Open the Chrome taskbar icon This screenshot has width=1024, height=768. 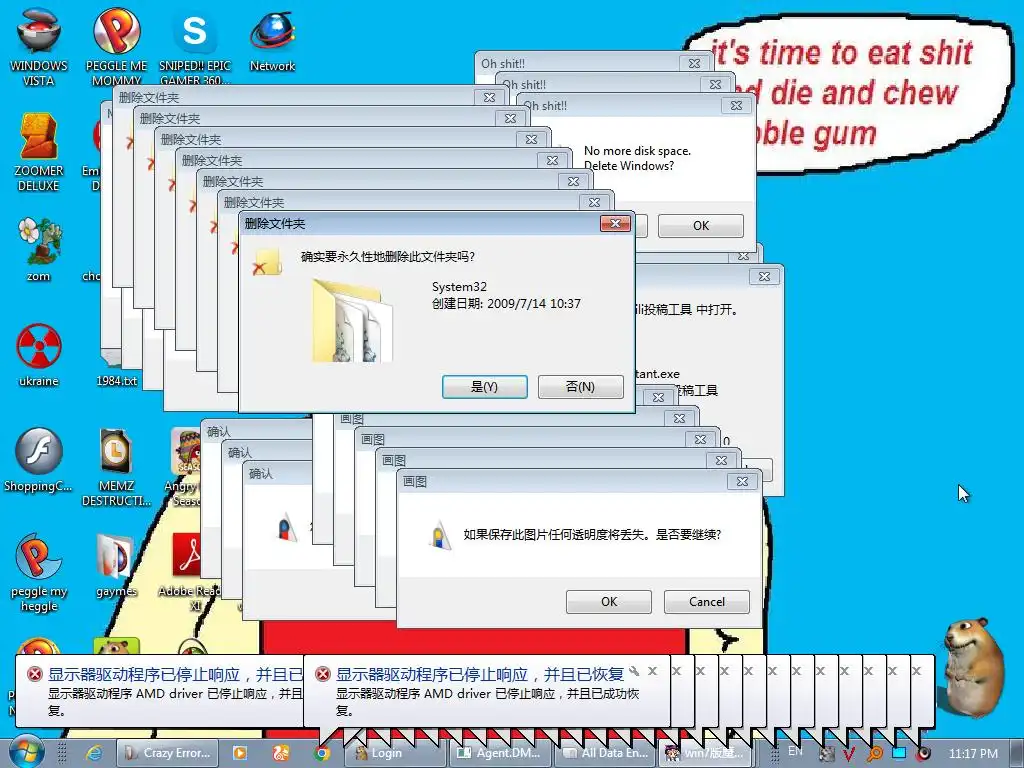tap(321, 753)
